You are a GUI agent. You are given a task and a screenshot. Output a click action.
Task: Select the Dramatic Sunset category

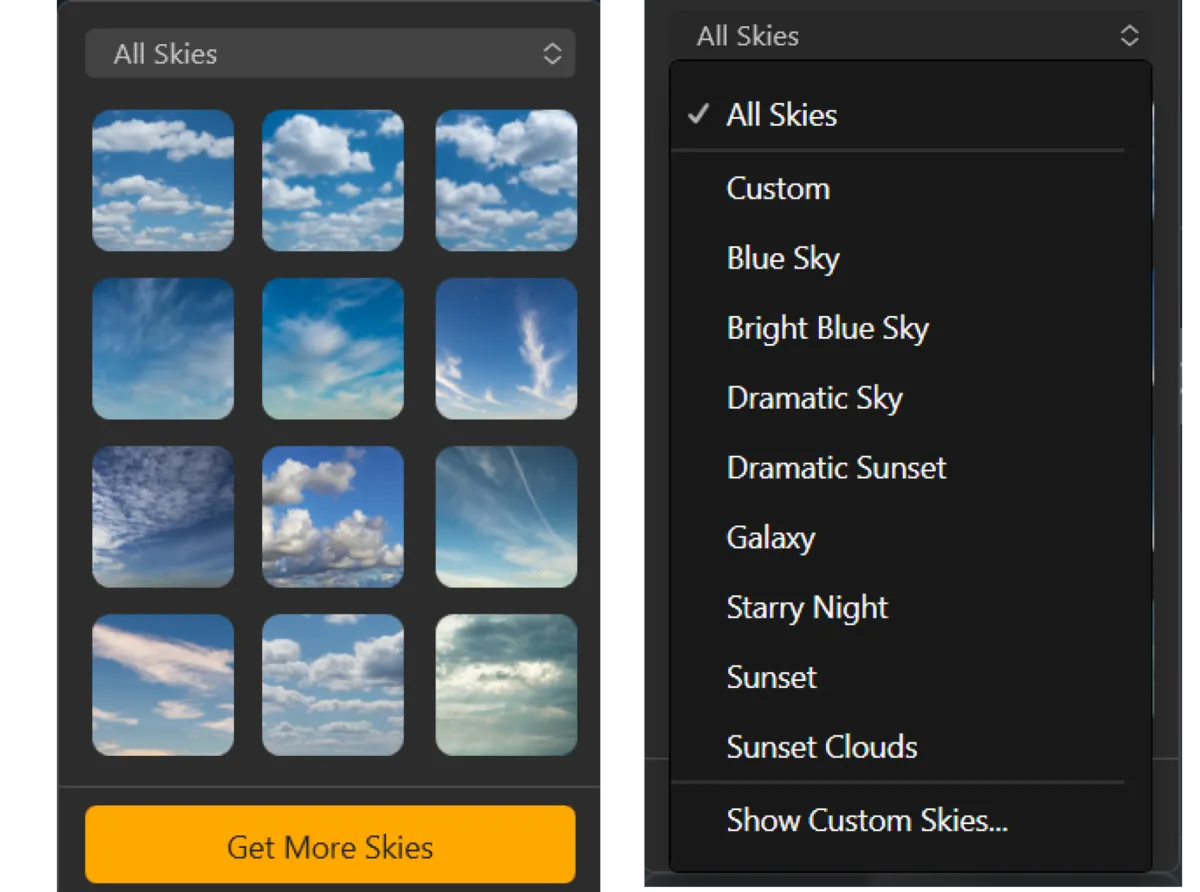(x=836, y=468)
